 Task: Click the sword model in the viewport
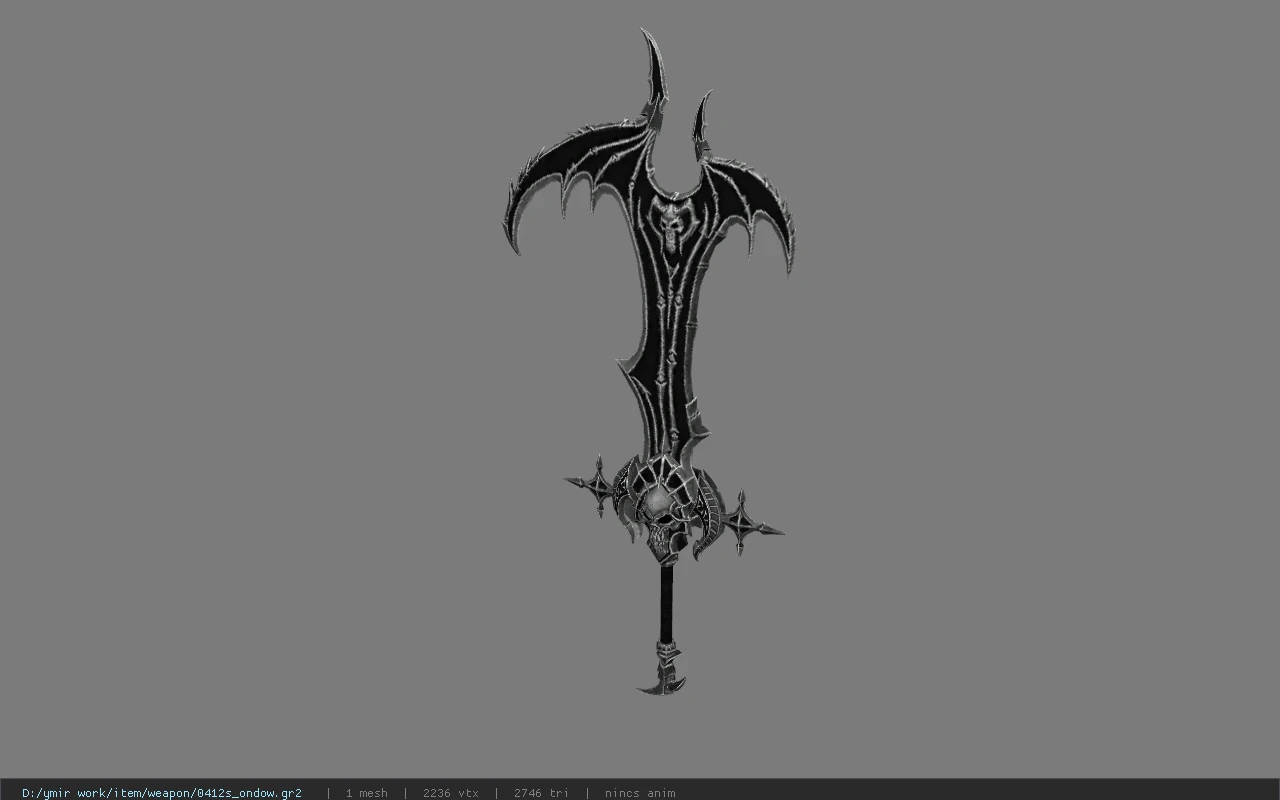pos(650,360)
